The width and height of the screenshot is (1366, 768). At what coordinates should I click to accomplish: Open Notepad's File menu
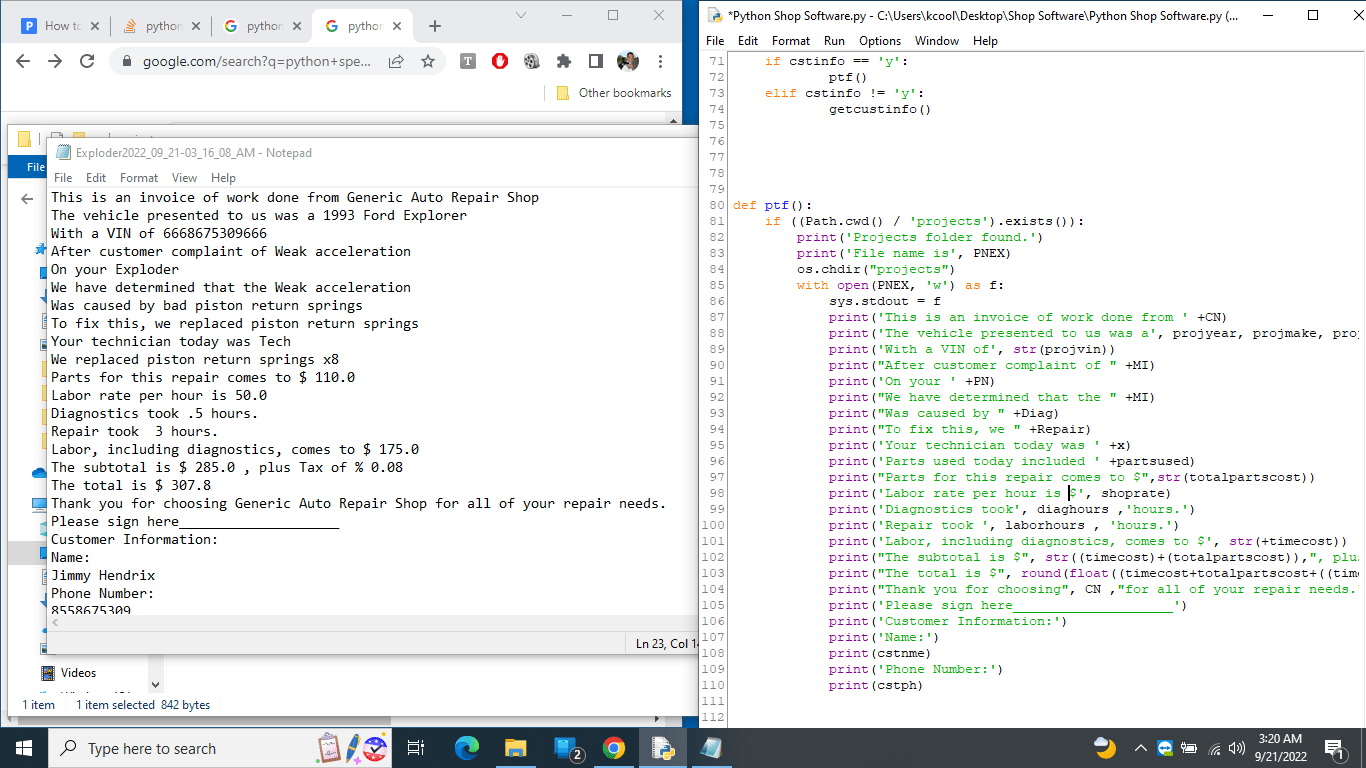tap(63, 178)
